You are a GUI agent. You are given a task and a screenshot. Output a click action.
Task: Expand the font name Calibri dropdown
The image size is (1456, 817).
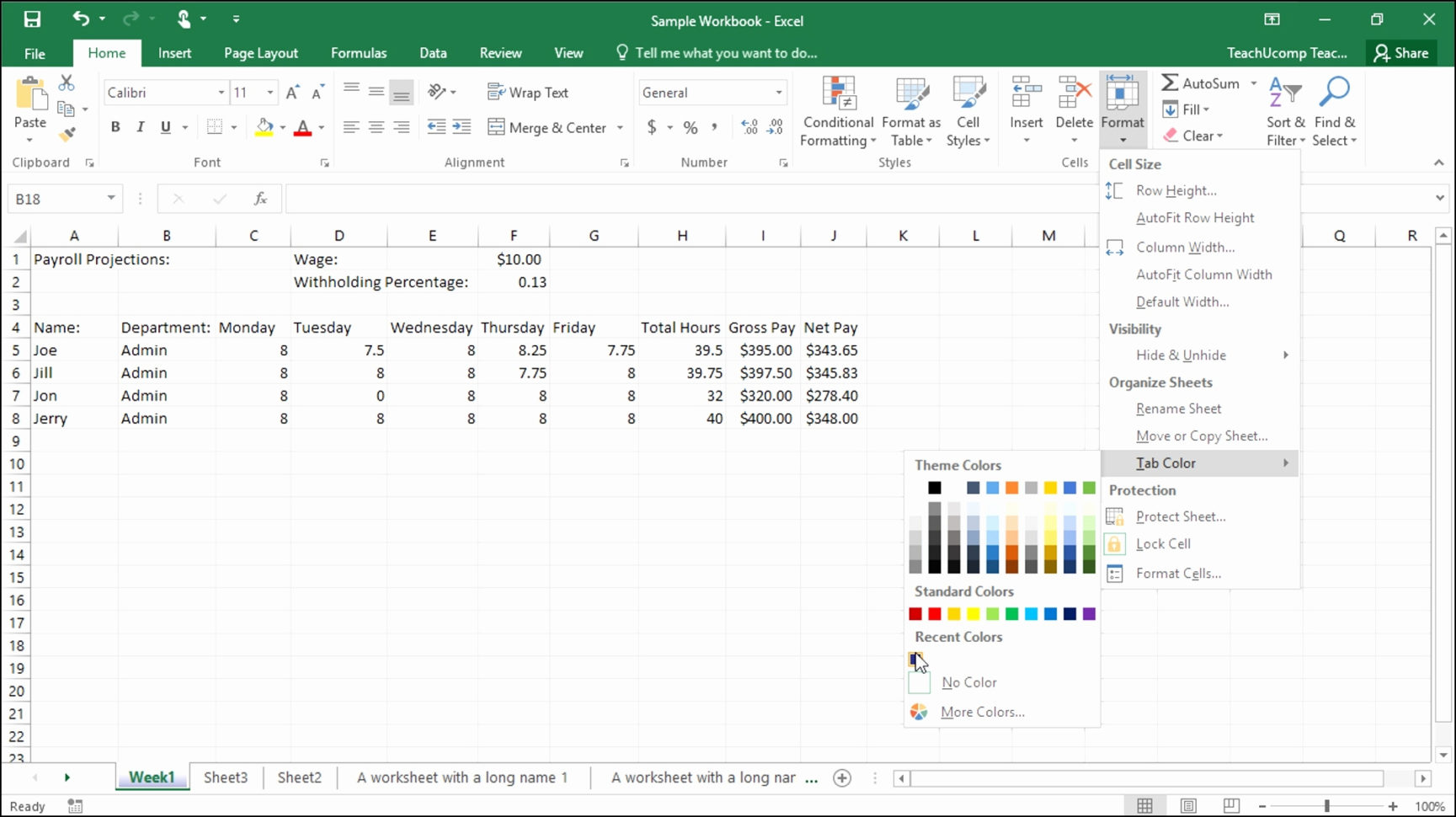[221, 93]
